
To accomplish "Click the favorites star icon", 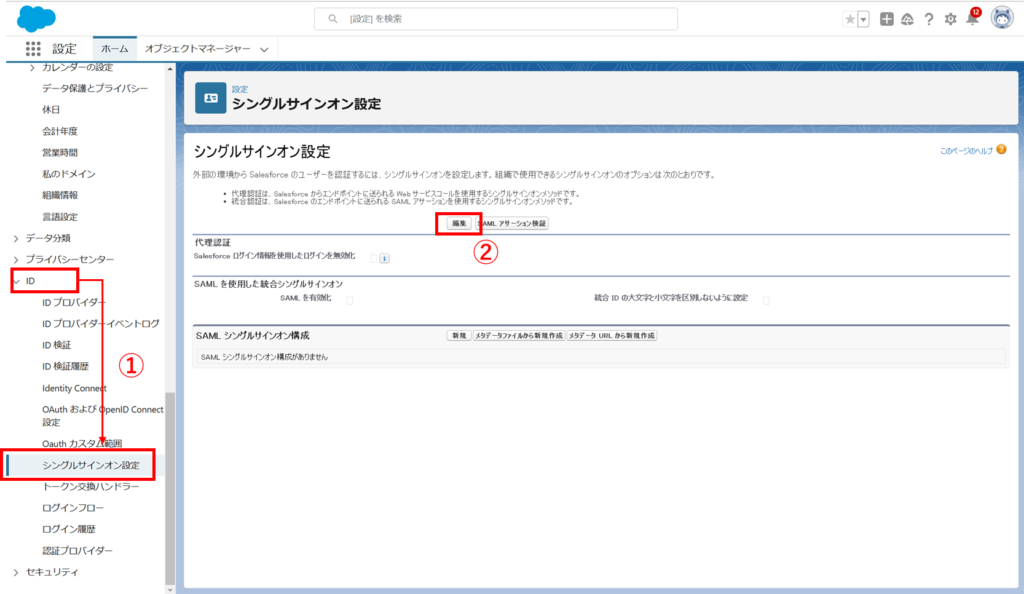I will point(850,20).
